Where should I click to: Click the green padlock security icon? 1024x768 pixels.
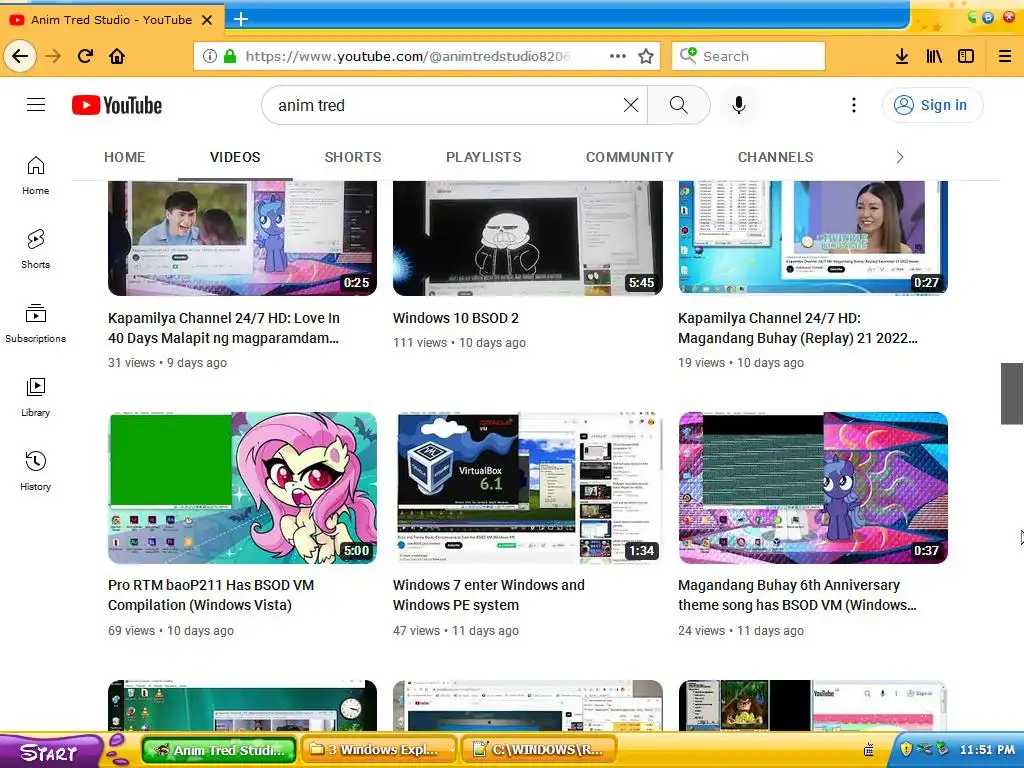[x=229, y=56]
